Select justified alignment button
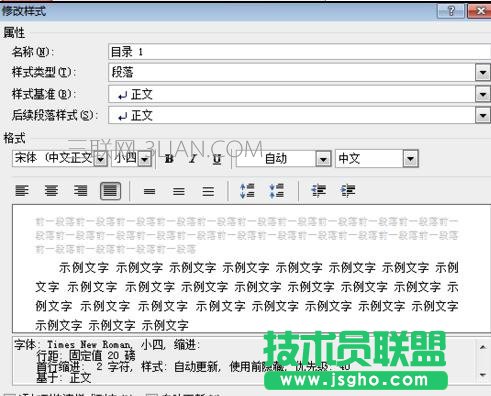The height and width of the screenshot is (396, 491). 110,191
